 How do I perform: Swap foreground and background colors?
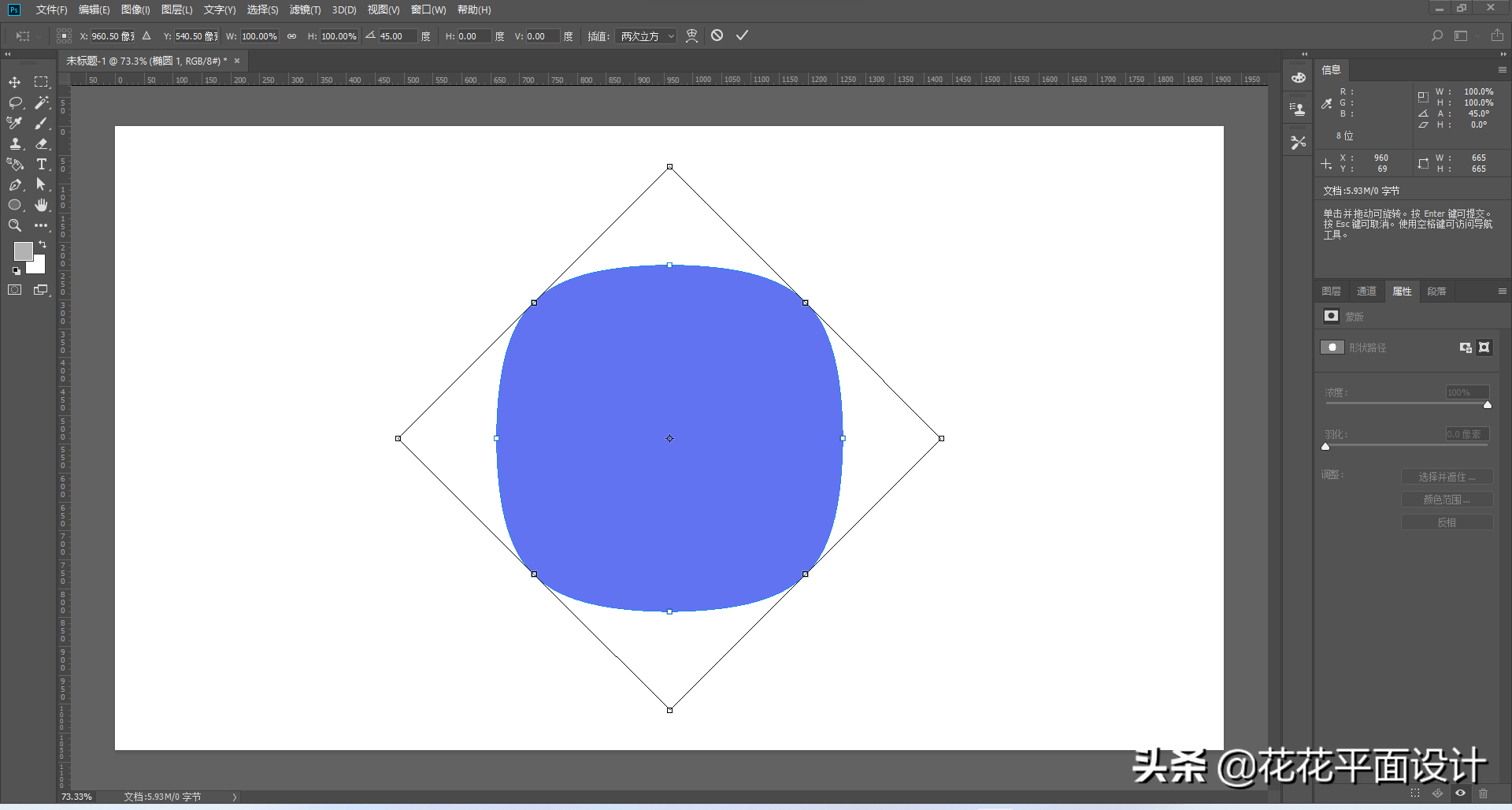pos(43,245)
